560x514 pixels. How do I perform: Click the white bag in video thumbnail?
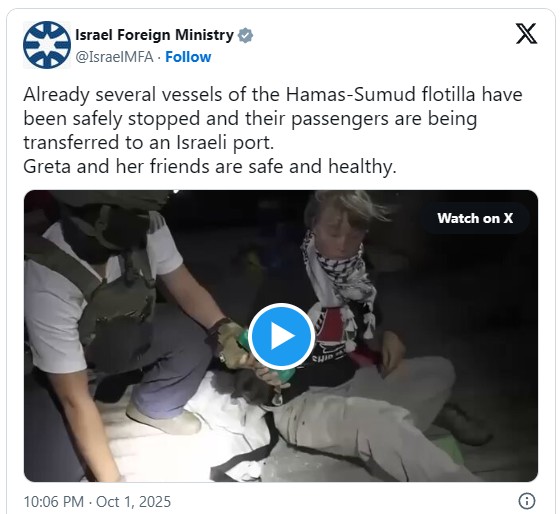click(x=229, y=429)
